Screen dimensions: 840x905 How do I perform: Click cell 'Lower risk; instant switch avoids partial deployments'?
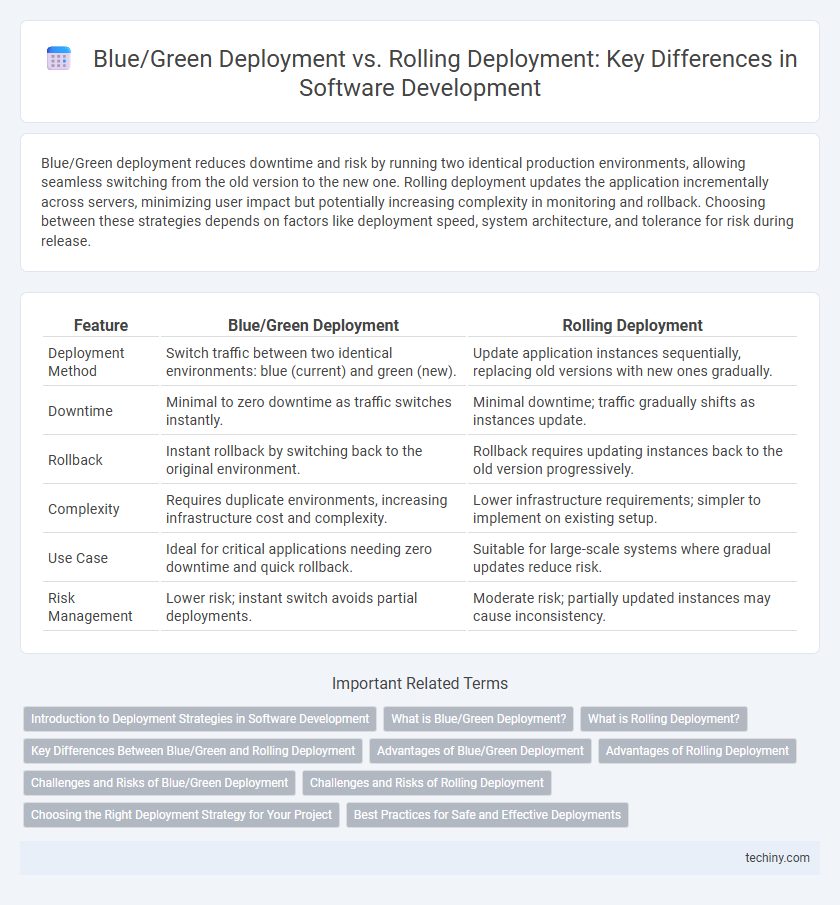click(313, 607)
